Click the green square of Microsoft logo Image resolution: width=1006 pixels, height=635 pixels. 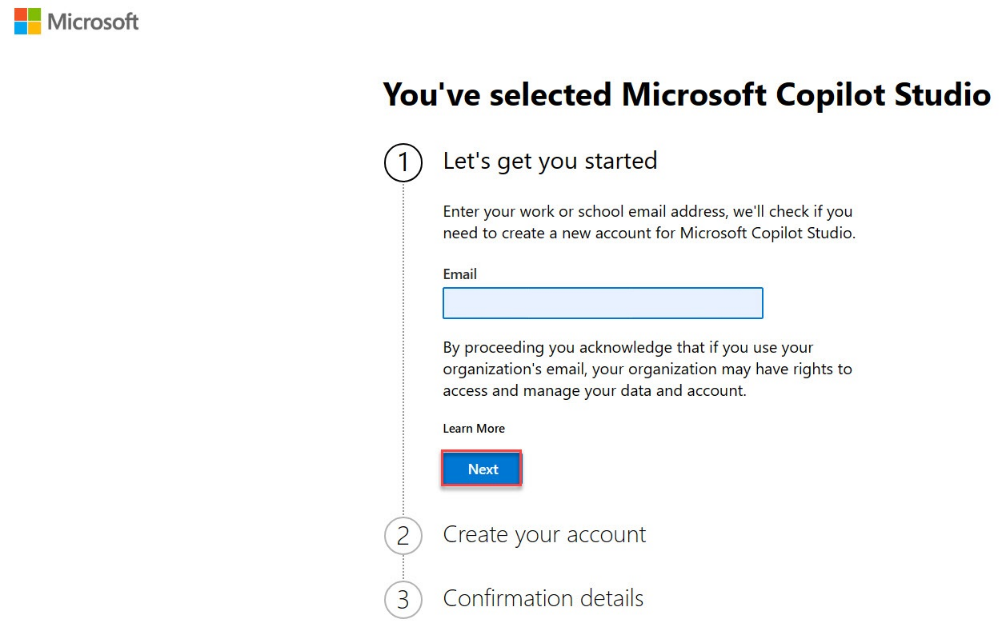[34, 14]
